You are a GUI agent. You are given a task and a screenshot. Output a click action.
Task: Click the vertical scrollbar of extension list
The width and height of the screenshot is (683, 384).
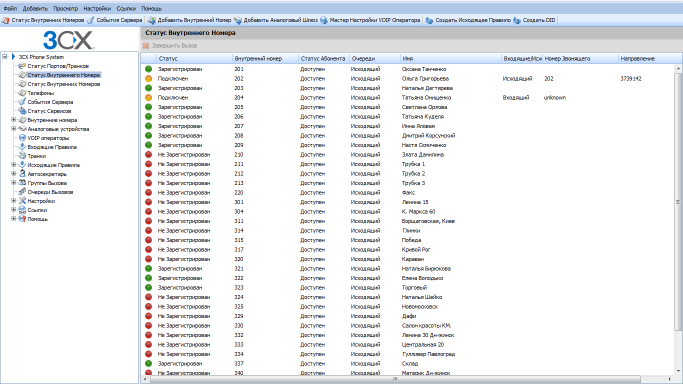(678, 202)
